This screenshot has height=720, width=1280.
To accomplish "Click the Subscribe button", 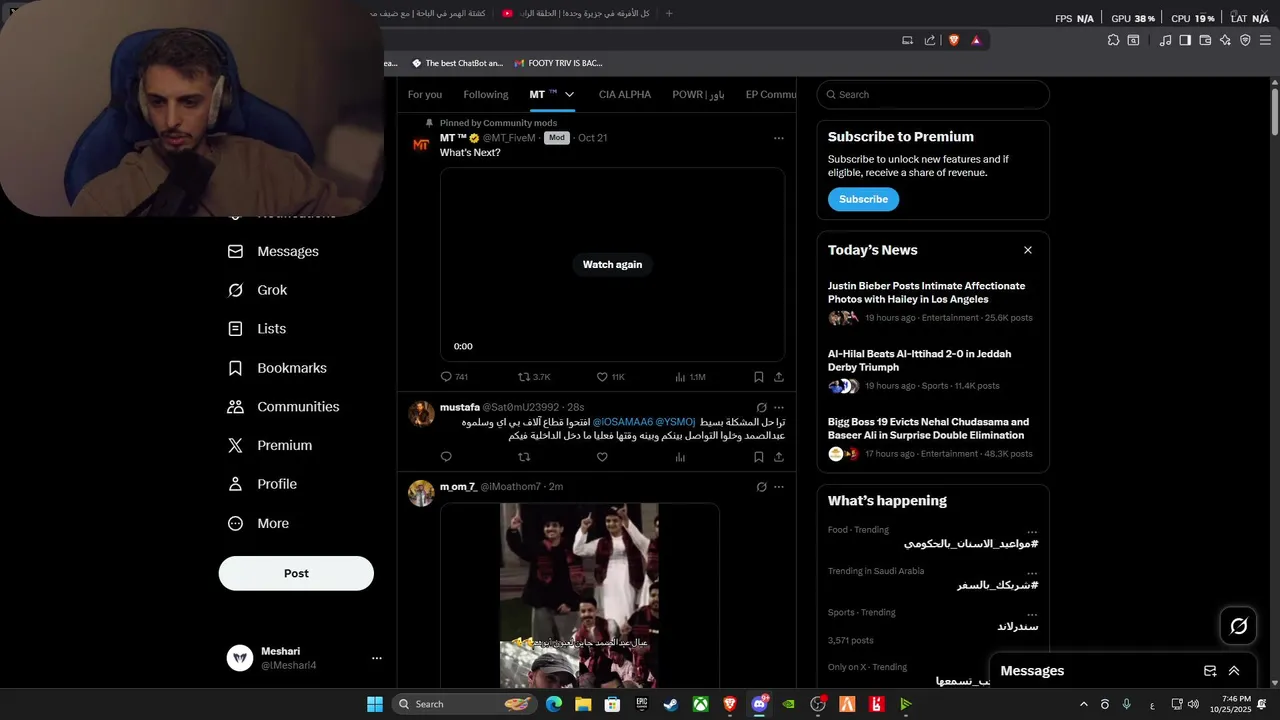I will pos(863,199).
